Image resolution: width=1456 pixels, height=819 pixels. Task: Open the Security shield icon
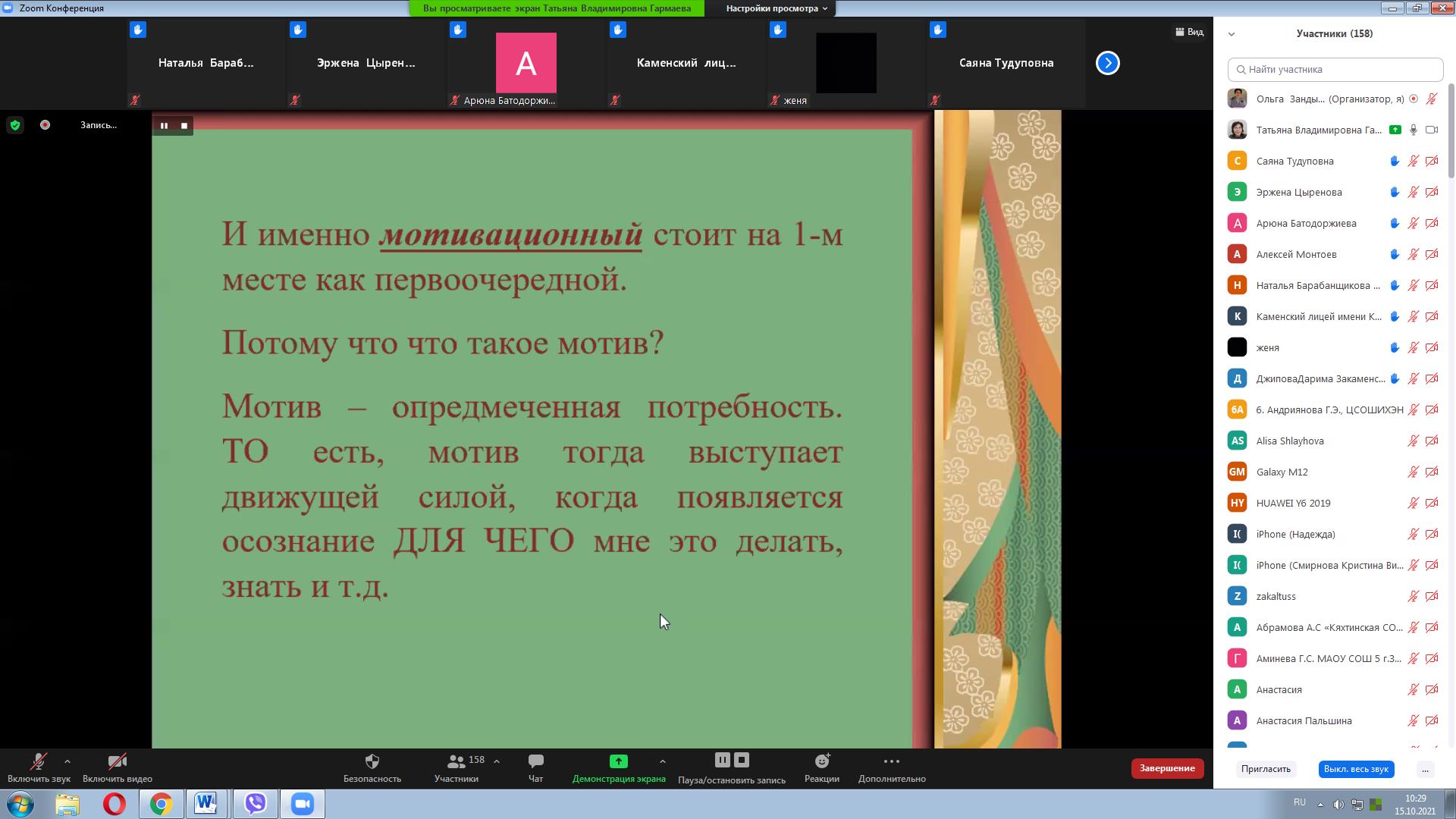(372, 761)
